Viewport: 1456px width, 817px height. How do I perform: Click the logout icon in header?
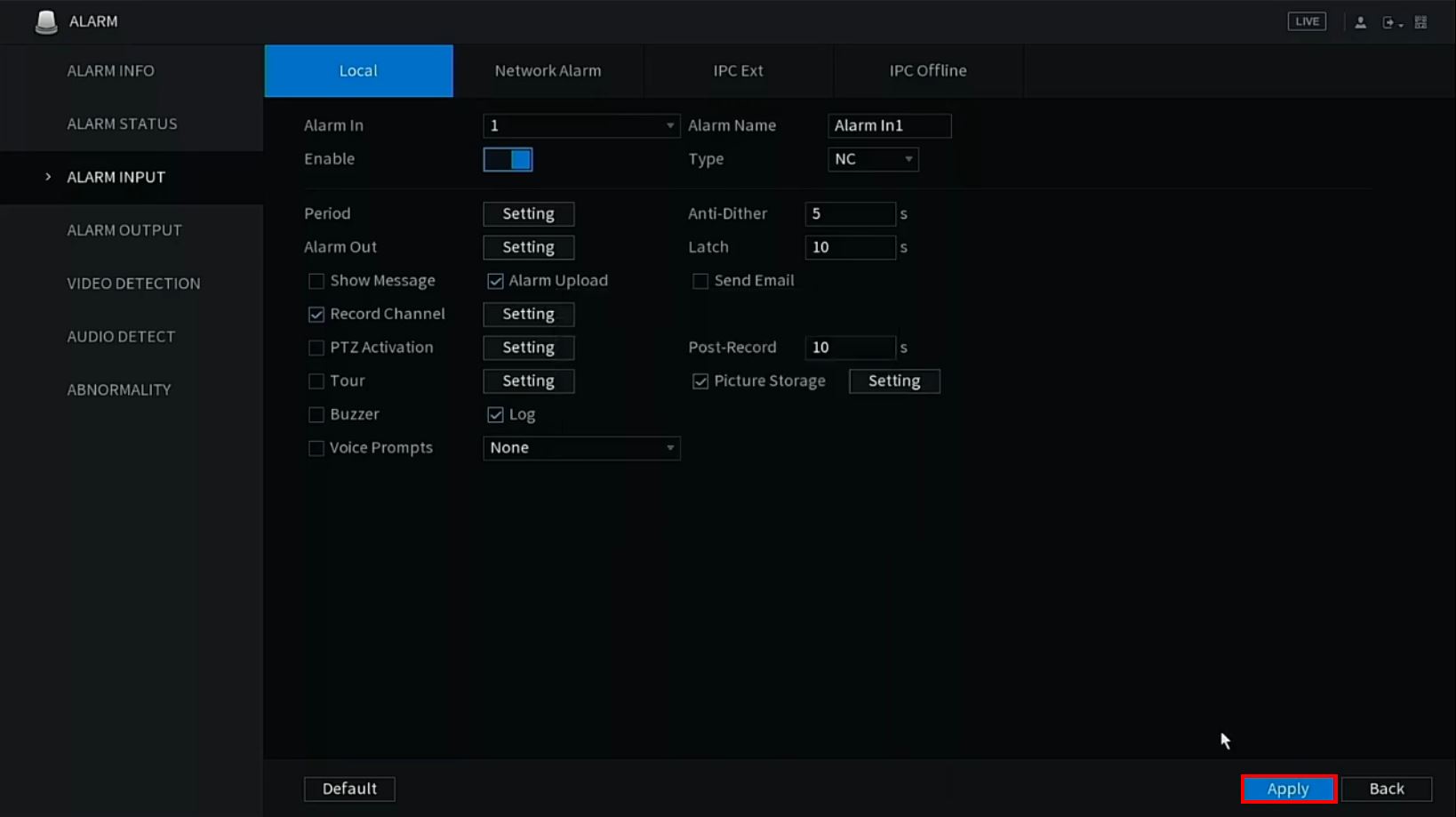pos(1389,22)
